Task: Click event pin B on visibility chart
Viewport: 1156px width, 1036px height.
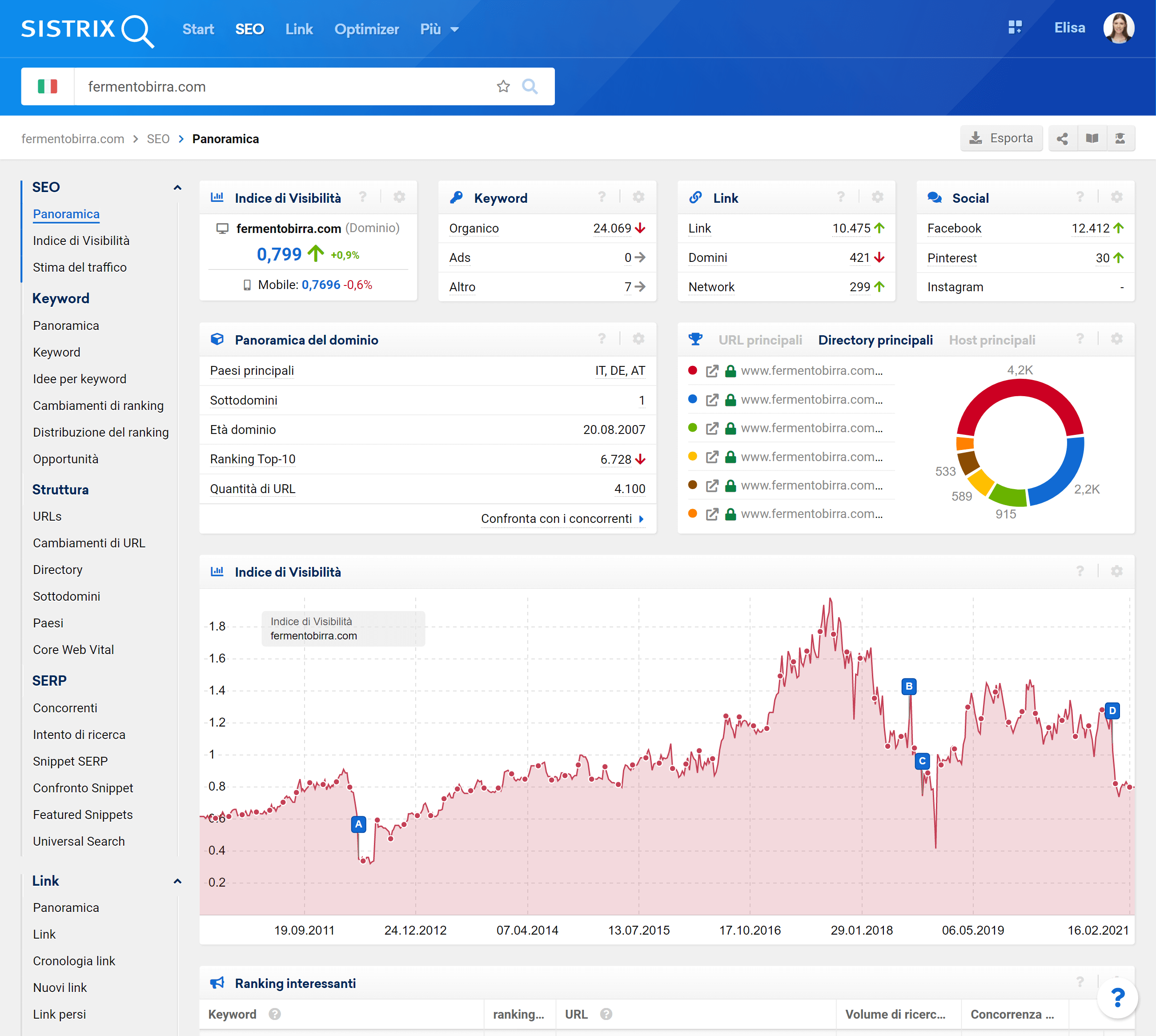Action: pyautogui.click(x=908, y=686)
